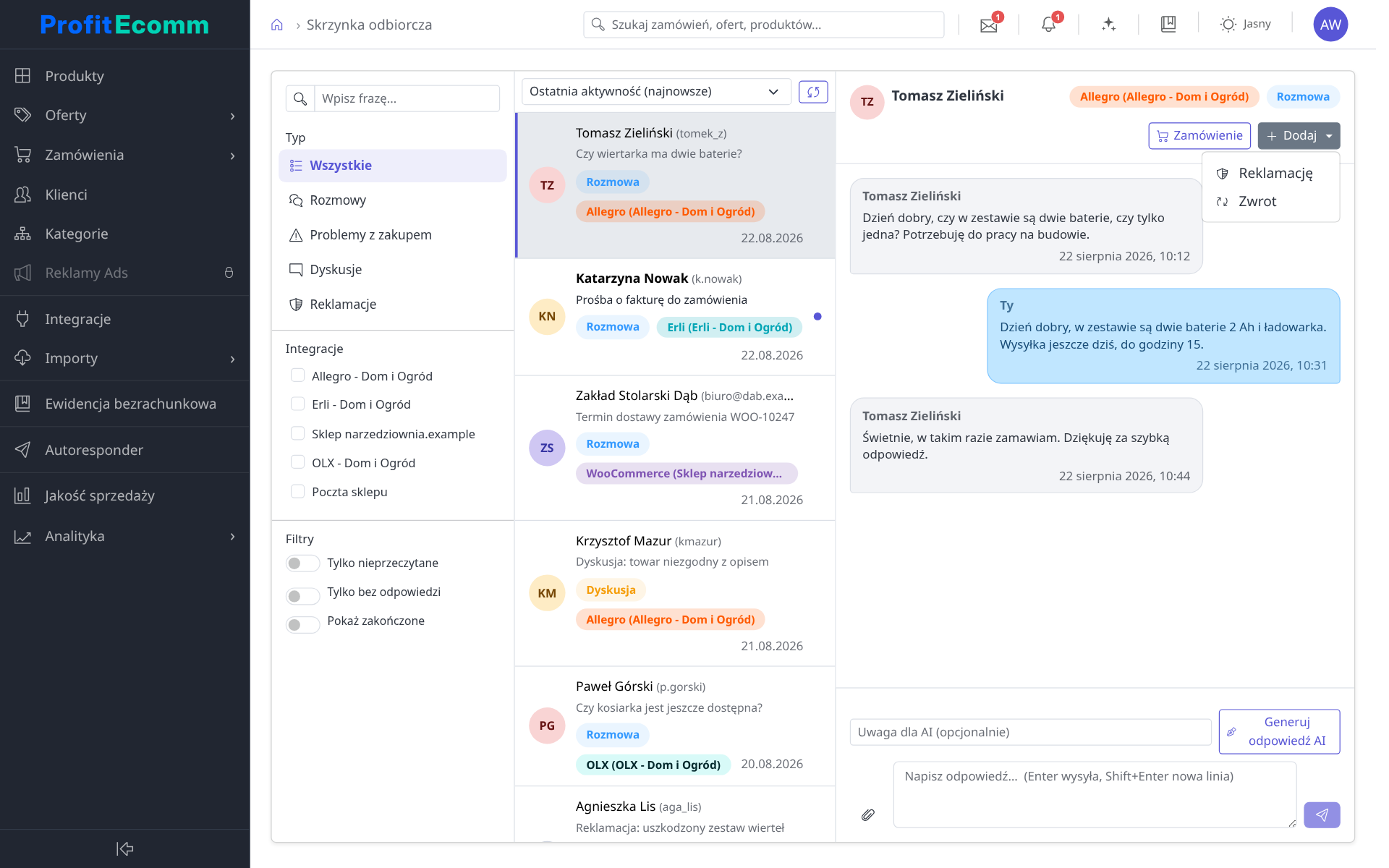Expand the Importy sidebar submenu
This screenshot has width=1389, height=868.
232,359
